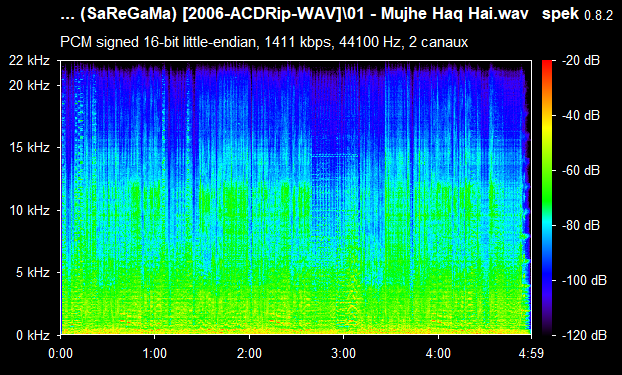
Task: Click the 'Mujhe Haq Hai.wav' file title
Action: coord(294,14)
